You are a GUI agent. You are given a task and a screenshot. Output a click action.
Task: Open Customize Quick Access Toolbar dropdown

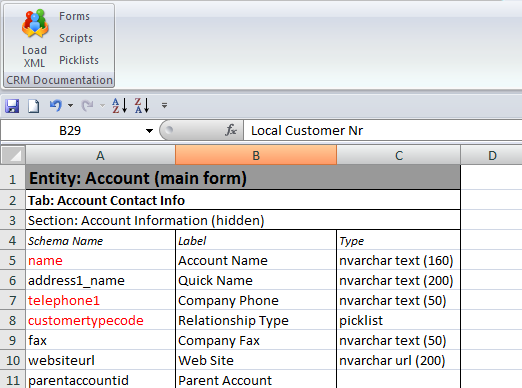pyautogui.click(x=164, y=106)
